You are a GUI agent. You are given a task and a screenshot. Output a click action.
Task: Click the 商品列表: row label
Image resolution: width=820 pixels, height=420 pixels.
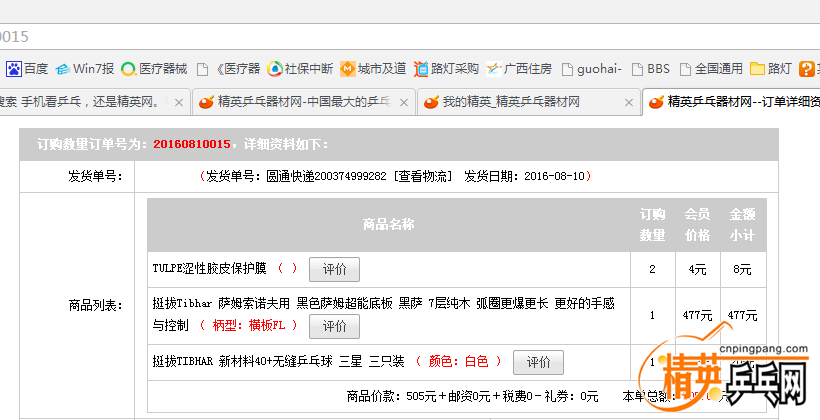coord(95,305)
